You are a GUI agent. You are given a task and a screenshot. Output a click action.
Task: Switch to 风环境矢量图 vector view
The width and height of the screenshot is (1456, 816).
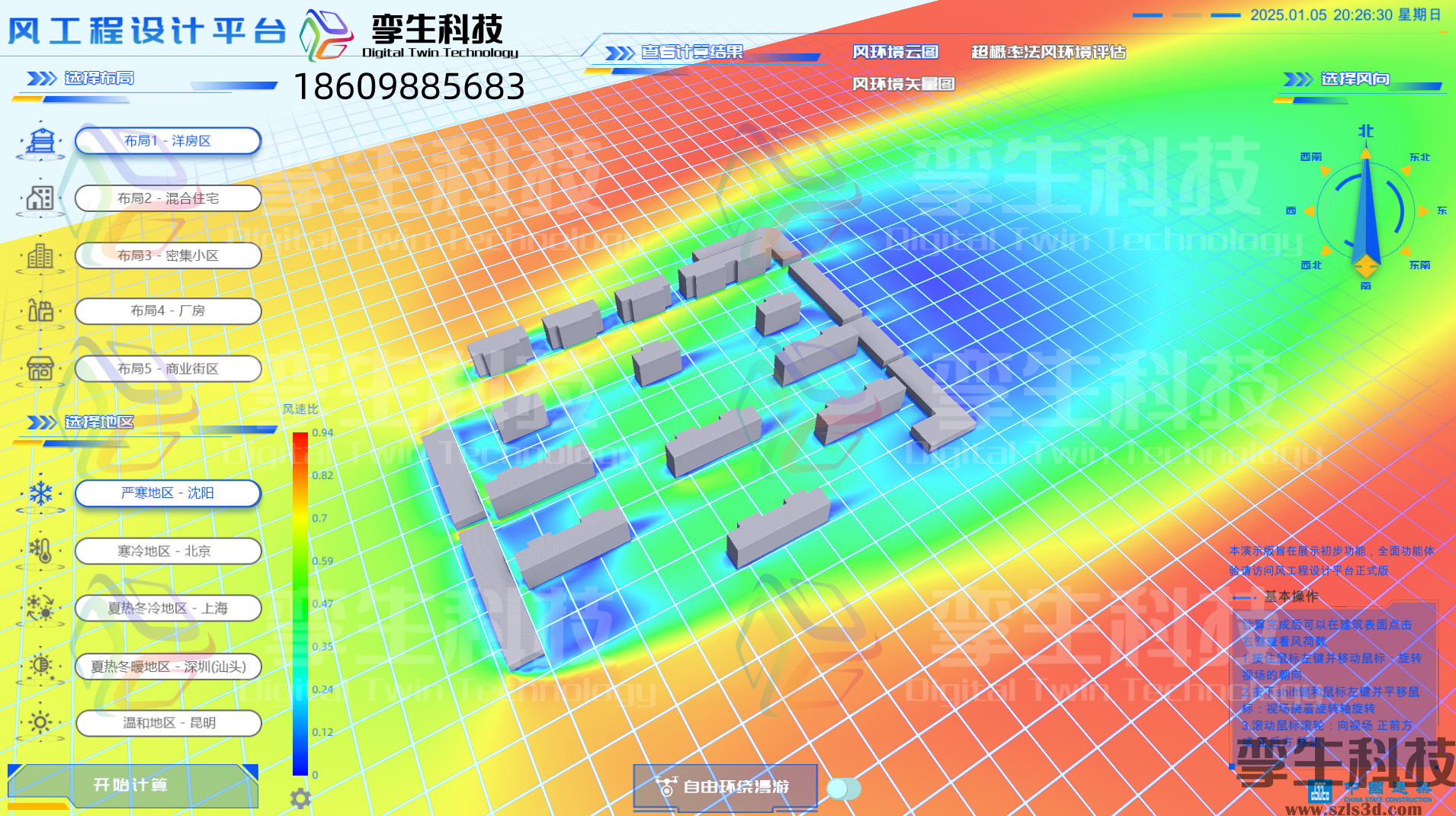pyautogui.click(x=903, y=84)
